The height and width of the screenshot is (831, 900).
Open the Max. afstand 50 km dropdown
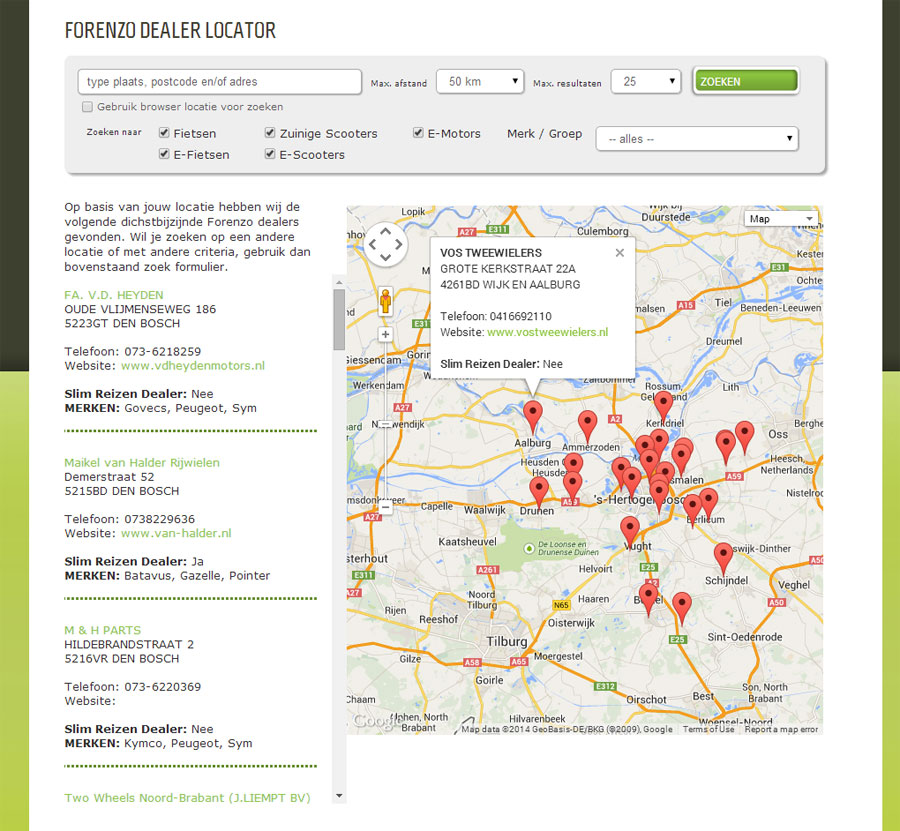(480, 81)
